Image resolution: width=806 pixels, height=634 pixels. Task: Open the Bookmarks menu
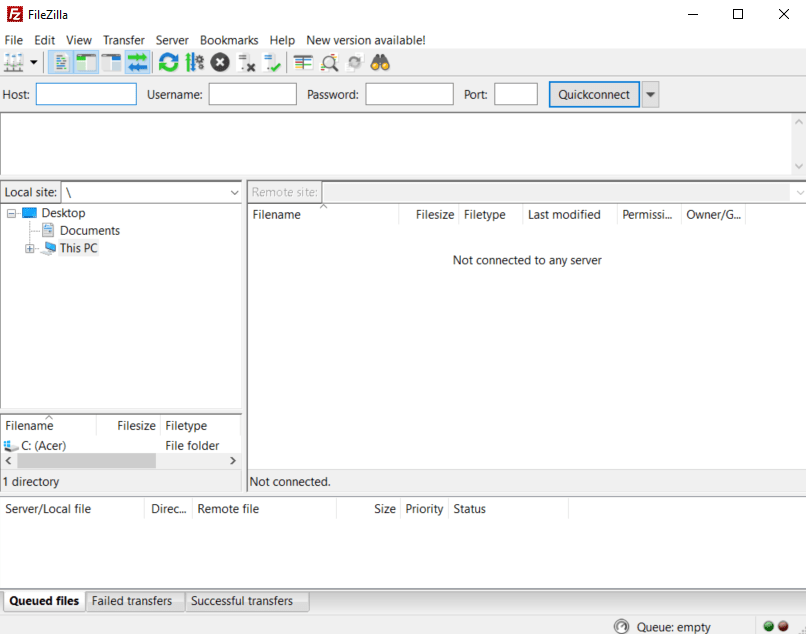(229, 40)
